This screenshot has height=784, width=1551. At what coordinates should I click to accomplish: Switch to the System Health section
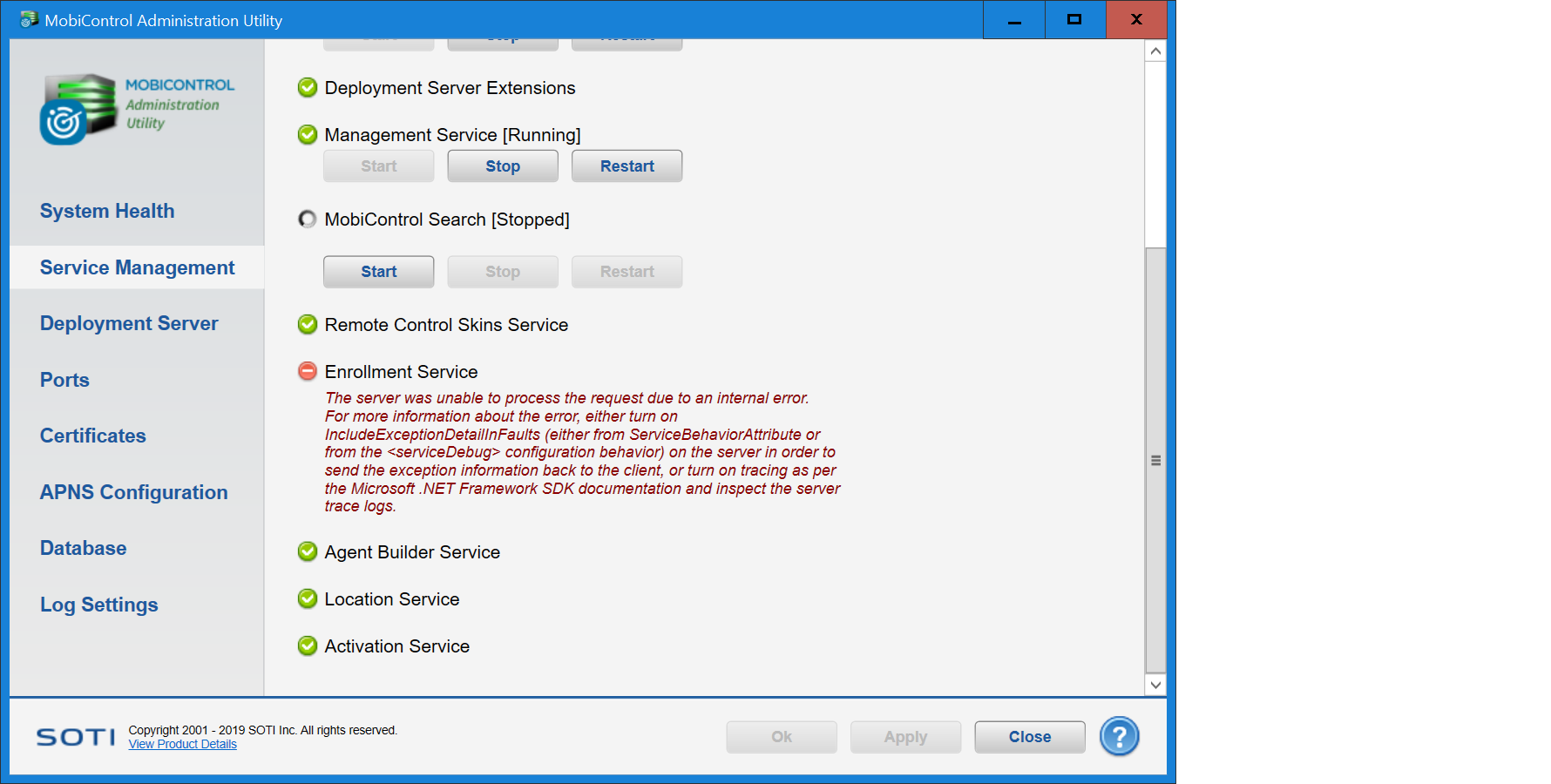point(107,212)
